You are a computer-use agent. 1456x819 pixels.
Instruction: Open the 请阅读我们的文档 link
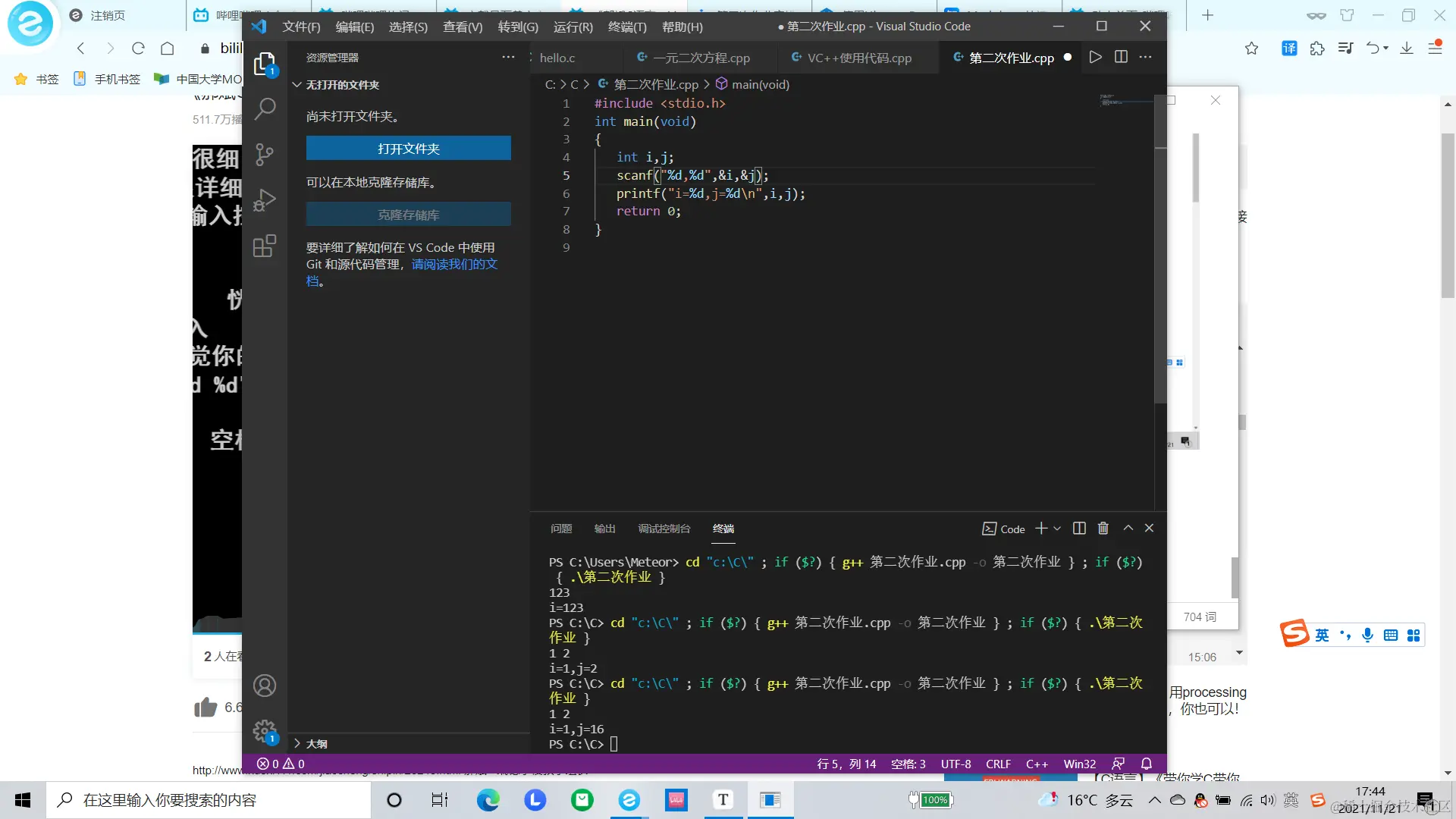(x=453, y=265)
